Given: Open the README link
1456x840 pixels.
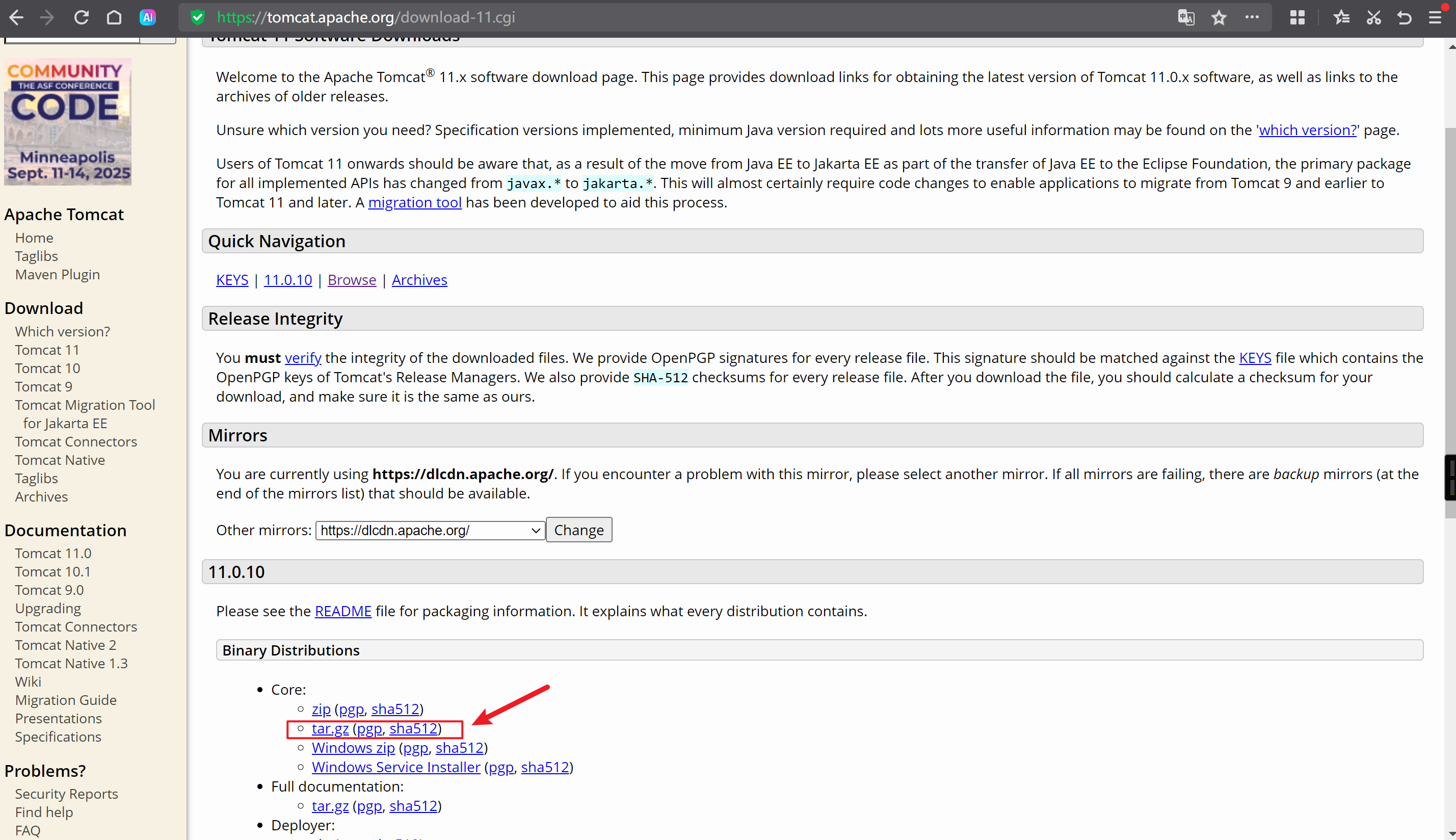Looking at the screenshot, I should click(x=343, y=611).
